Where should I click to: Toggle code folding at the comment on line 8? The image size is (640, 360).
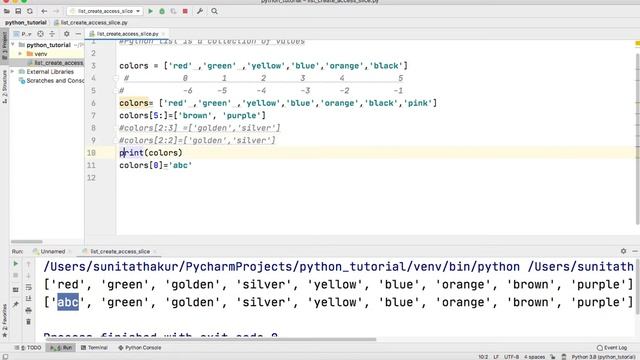116,128
